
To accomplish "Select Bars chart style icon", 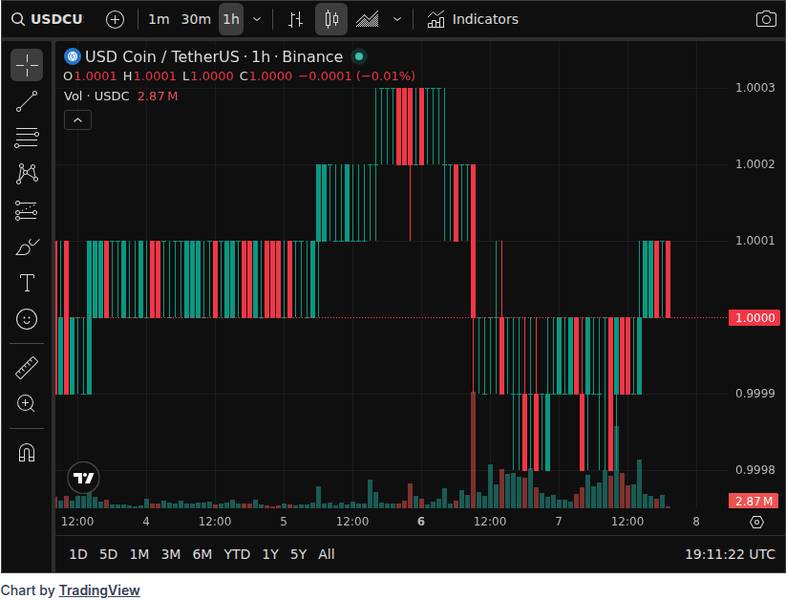I will tap(295, 20).
